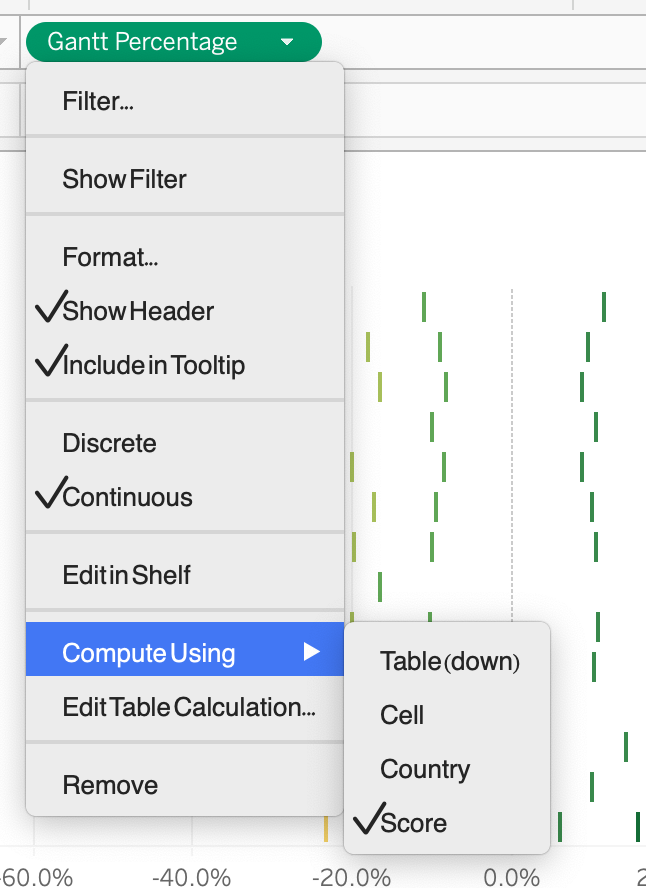Select the Continuous checked option

(x=127, y=497)
